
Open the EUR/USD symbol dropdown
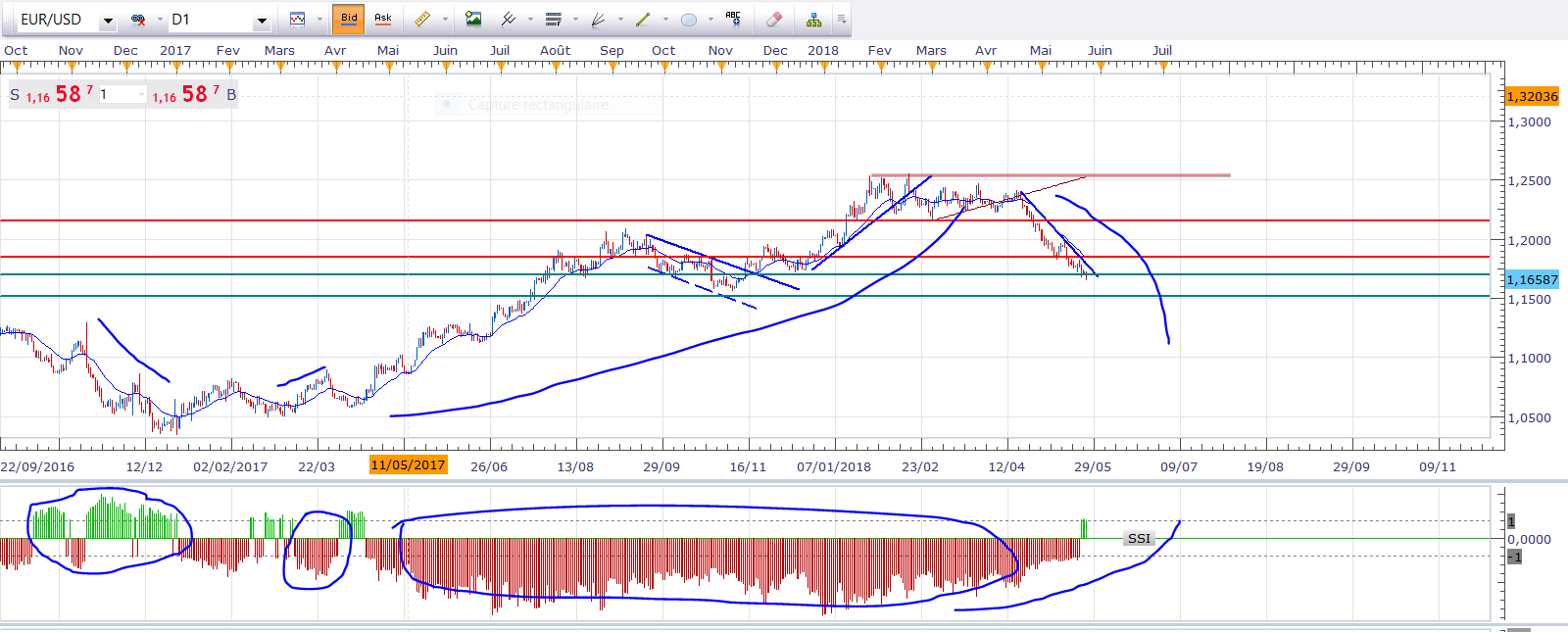coord(108,21)
